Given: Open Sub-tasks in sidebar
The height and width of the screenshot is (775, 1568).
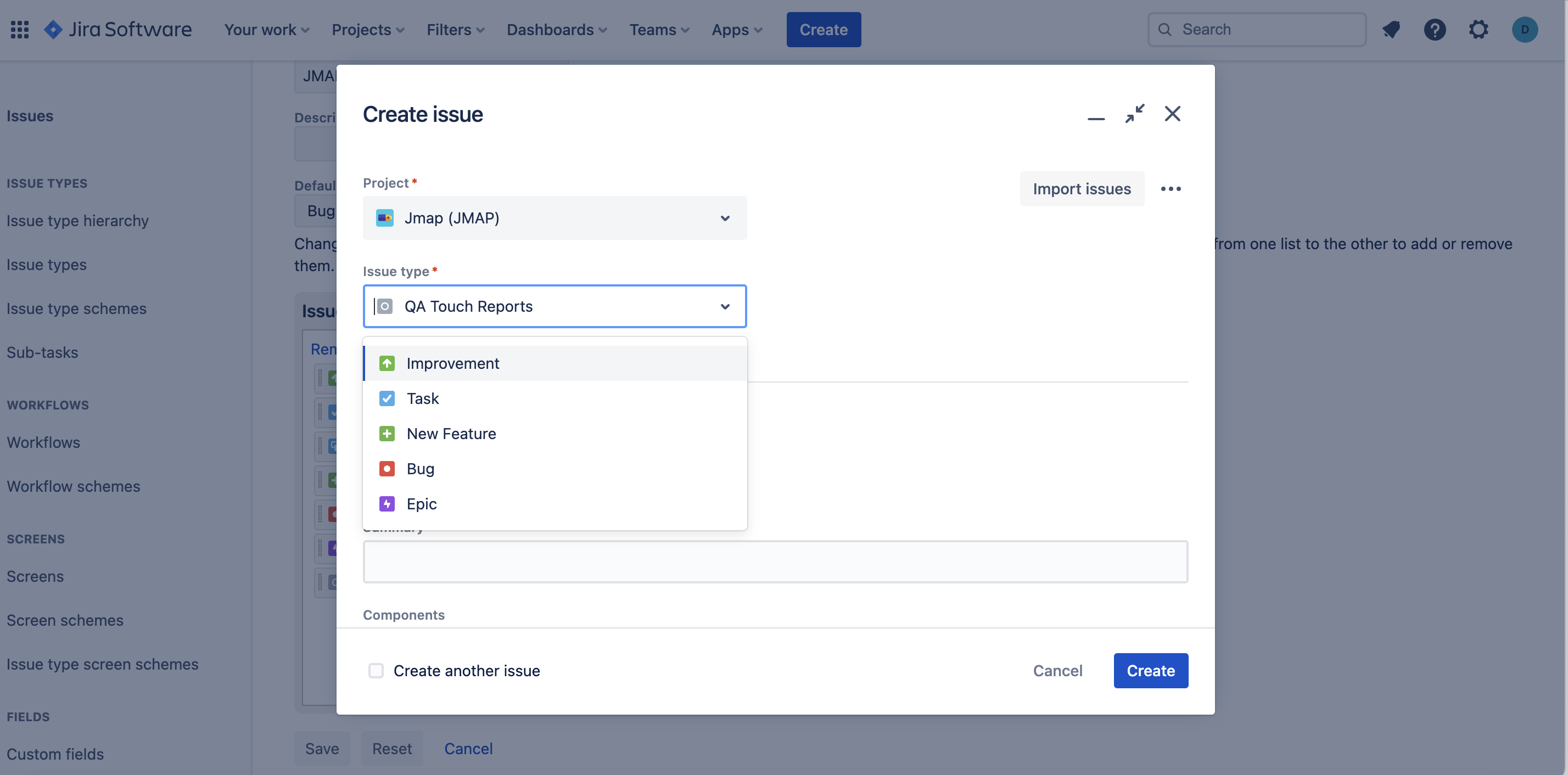Looking at the screenshot, I should point(42,352).
